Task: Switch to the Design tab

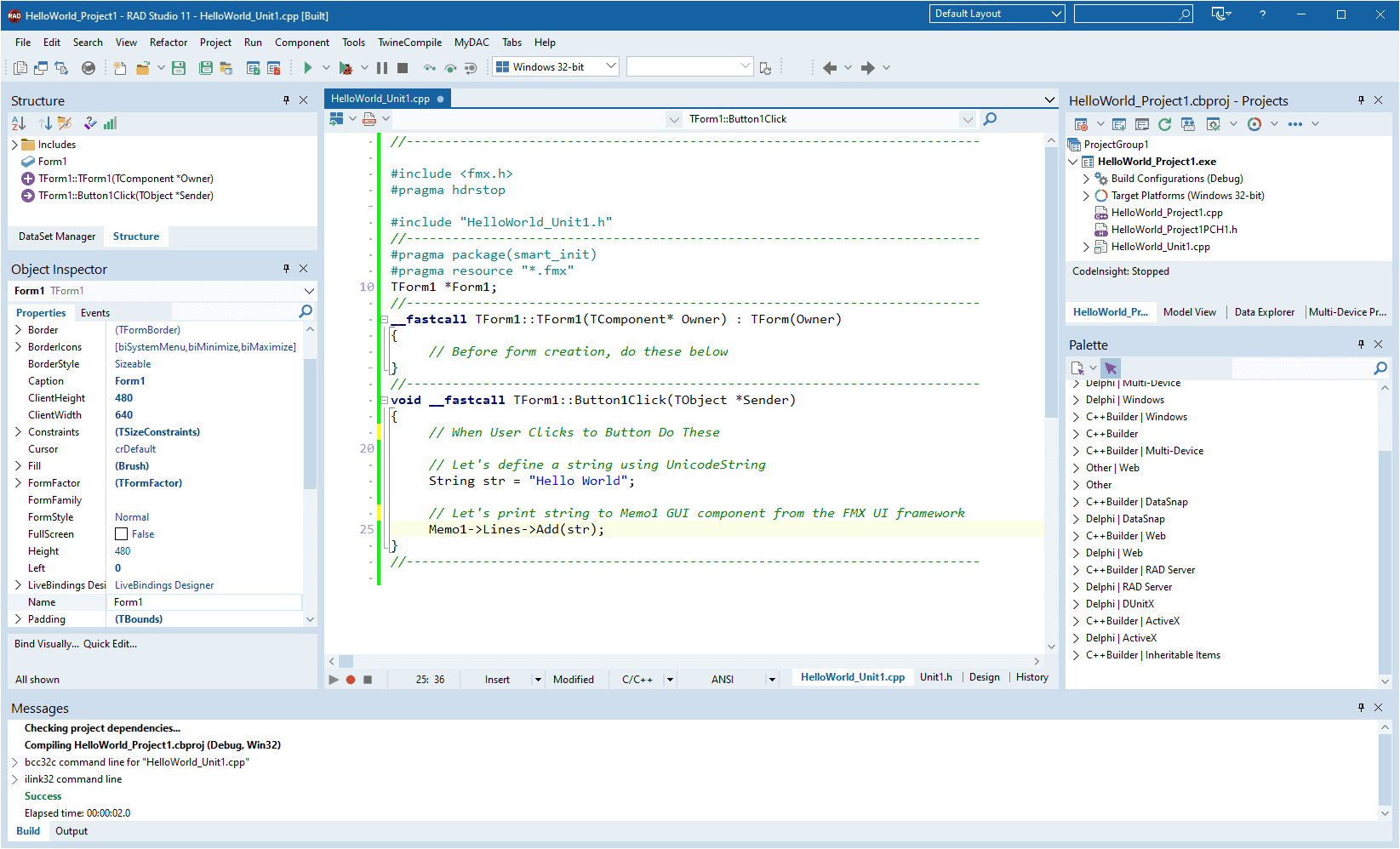Action: [985, 677]
